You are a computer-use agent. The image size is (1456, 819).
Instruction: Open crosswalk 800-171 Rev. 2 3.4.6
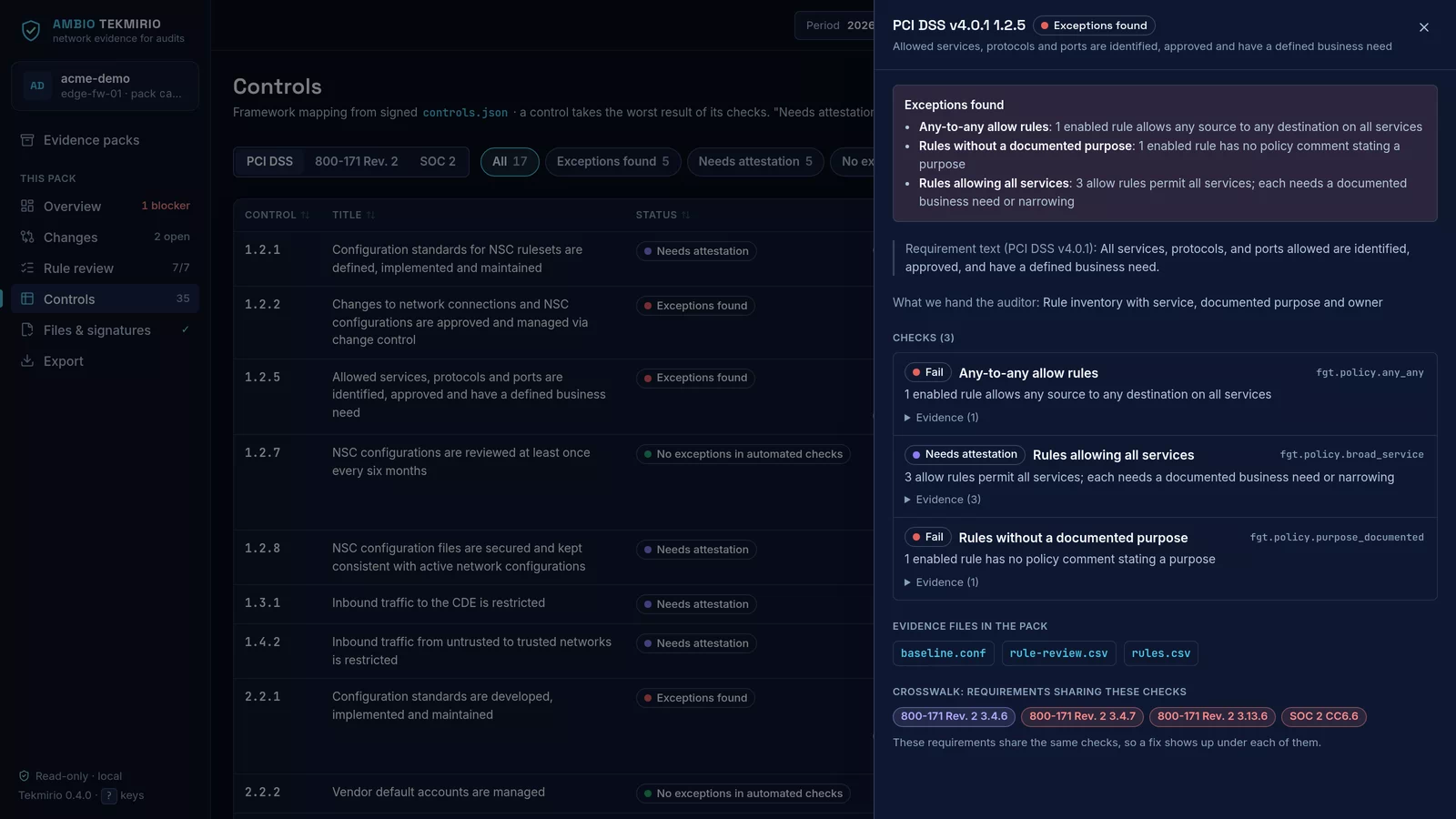[x=954, y=717]
